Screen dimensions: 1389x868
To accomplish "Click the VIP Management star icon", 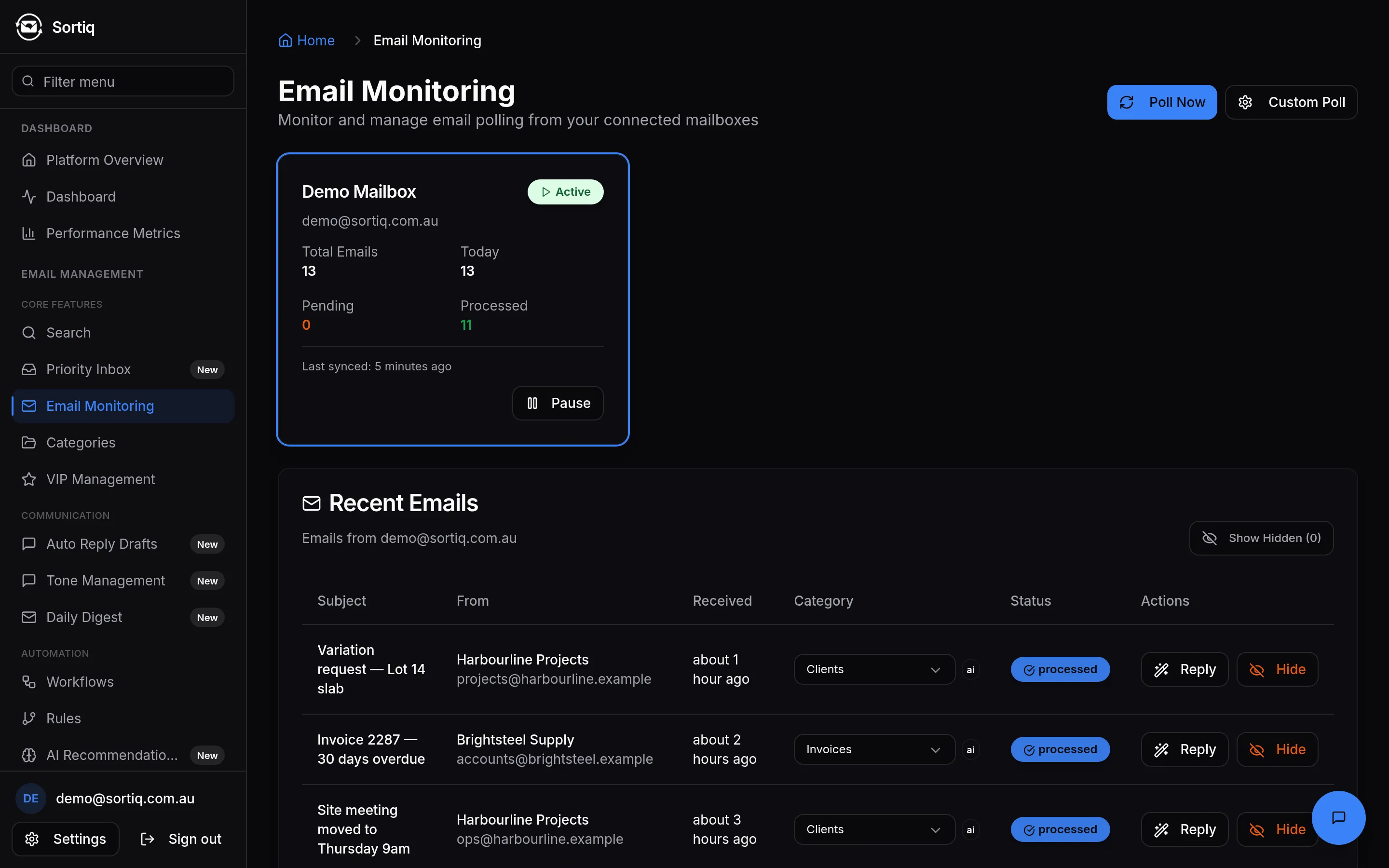I will pyautogui.click(x=29, y=479).
